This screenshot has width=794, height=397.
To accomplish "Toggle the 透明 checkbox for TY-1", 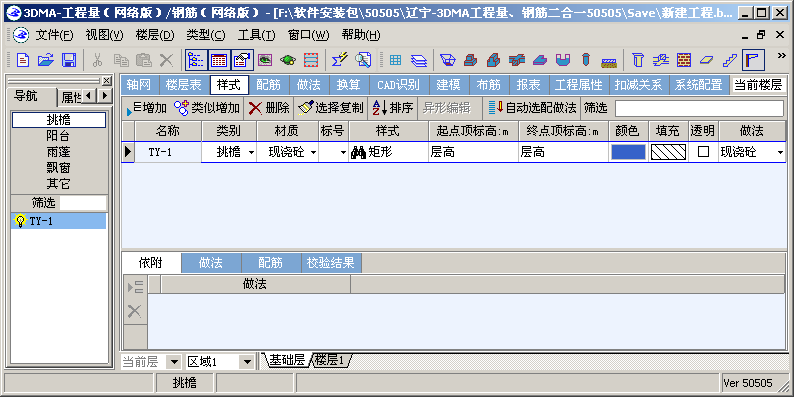I will pyautogui.click(x=703, y=152).
